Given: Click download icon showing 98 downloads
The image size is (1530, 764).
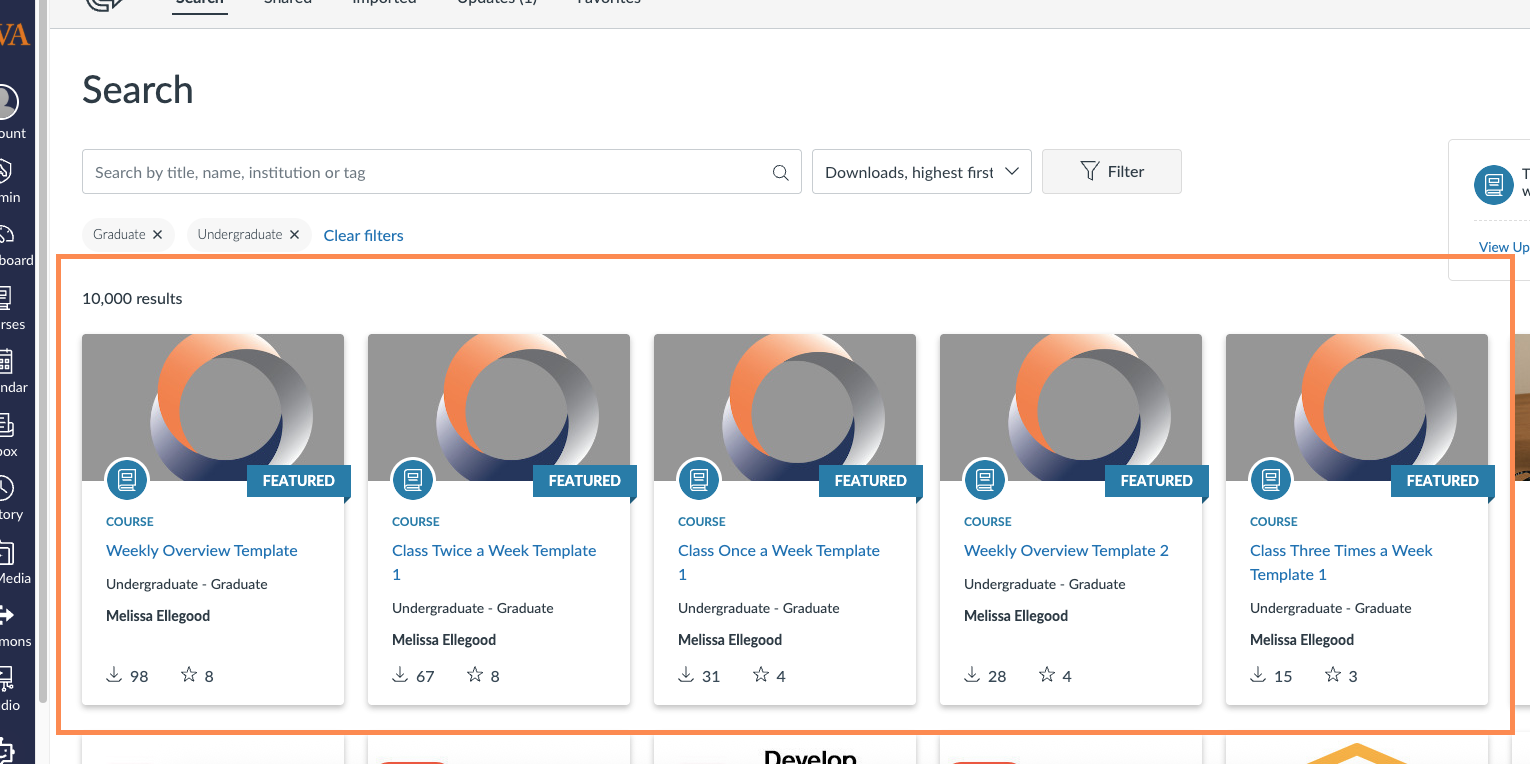Looking at the screenshot, I should coord(114,675).
